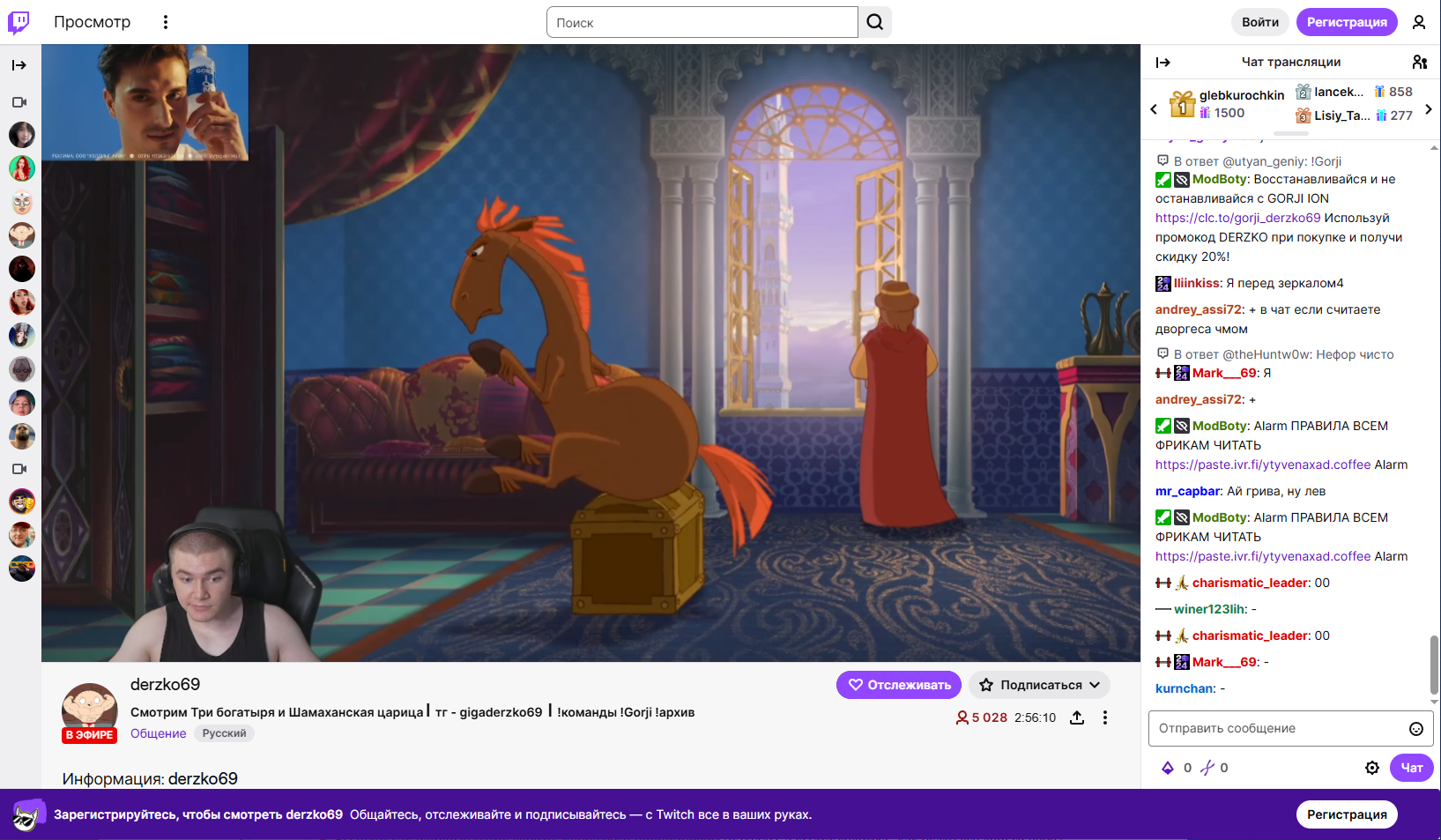The height and width of the screenshot is (840, 1441).
Task: Open more options under the stream
Action: (1105, 717)
